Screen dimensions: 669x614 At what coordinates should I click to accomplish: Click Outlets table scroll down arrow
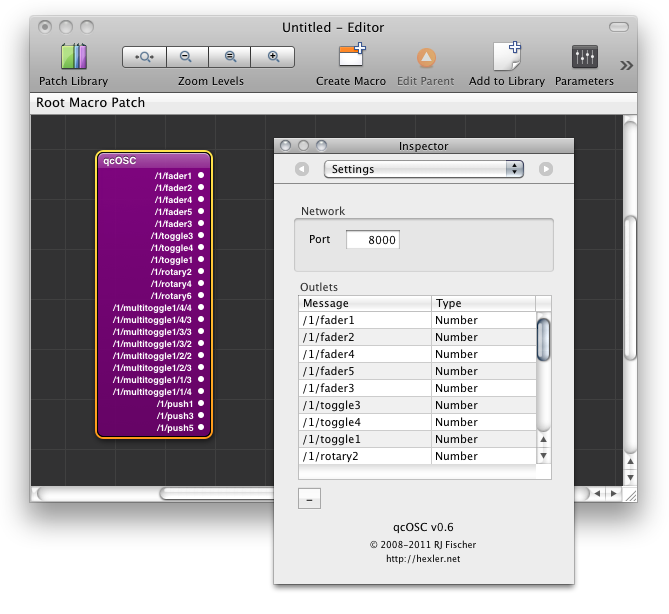(543, 455)
